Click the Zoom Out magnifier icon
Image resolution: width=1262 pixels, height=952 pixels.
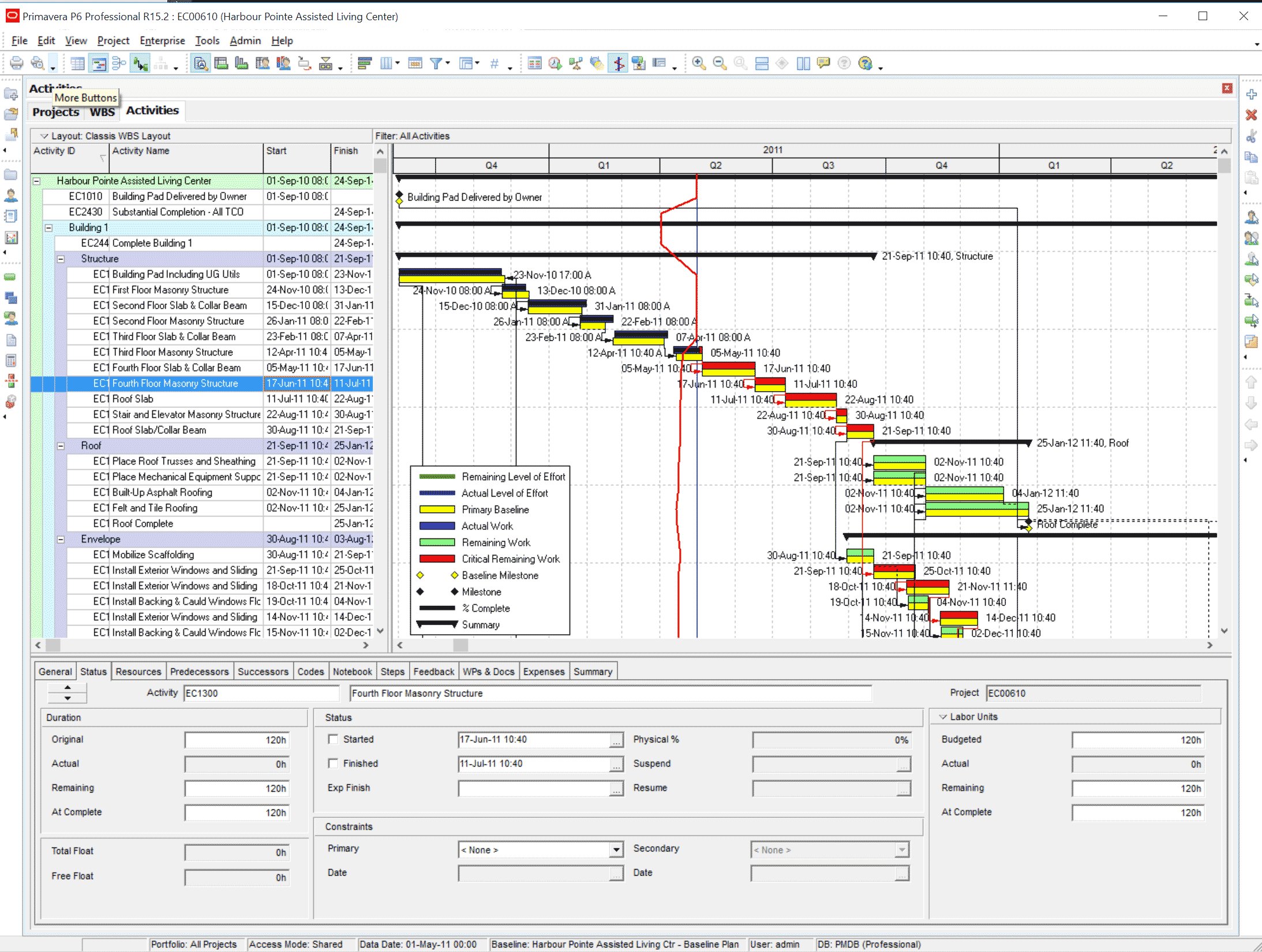click(720, 63)
